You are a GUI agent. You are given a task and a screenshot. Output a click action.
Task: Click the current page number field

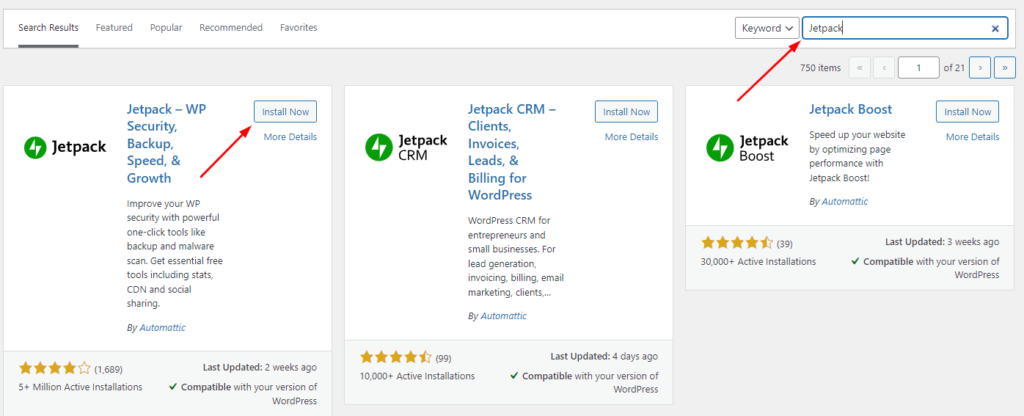pos(919,67)
